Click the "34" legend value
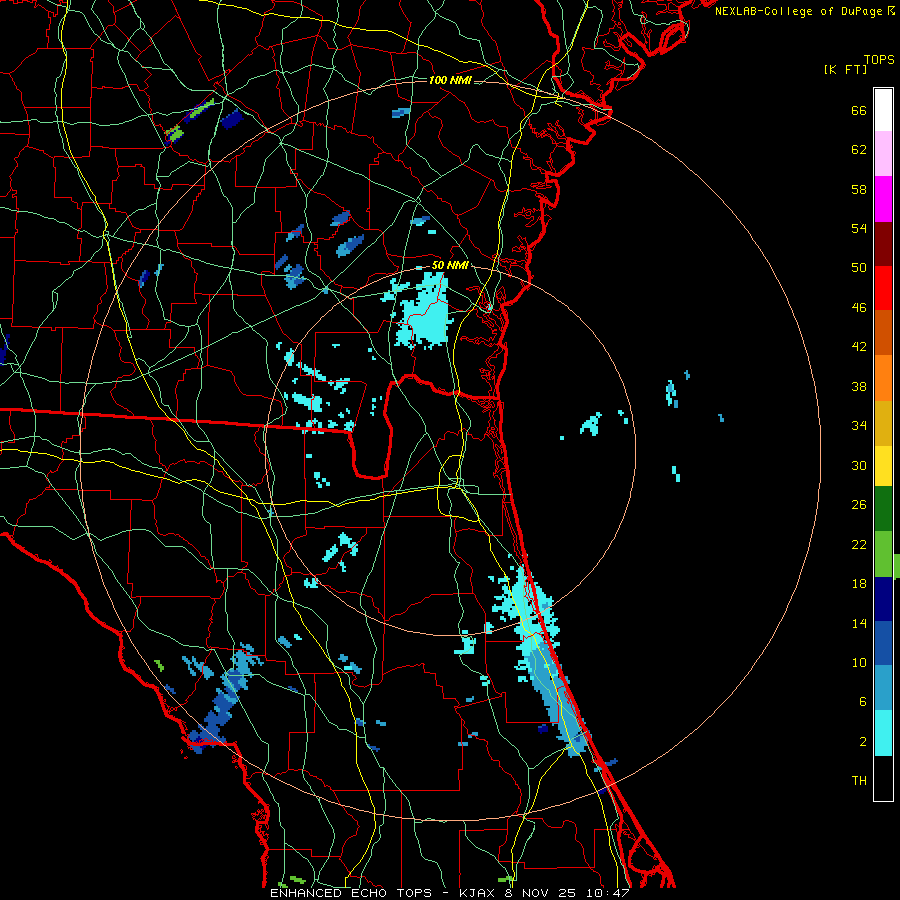 859,426
